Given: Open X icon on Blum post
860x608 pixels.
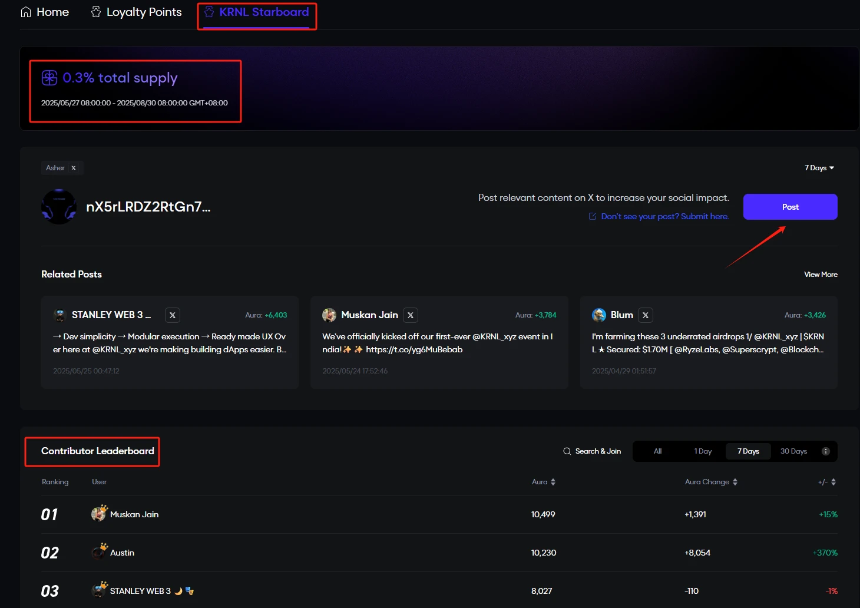Looking at the screenshot, I should tap(645, 314).
